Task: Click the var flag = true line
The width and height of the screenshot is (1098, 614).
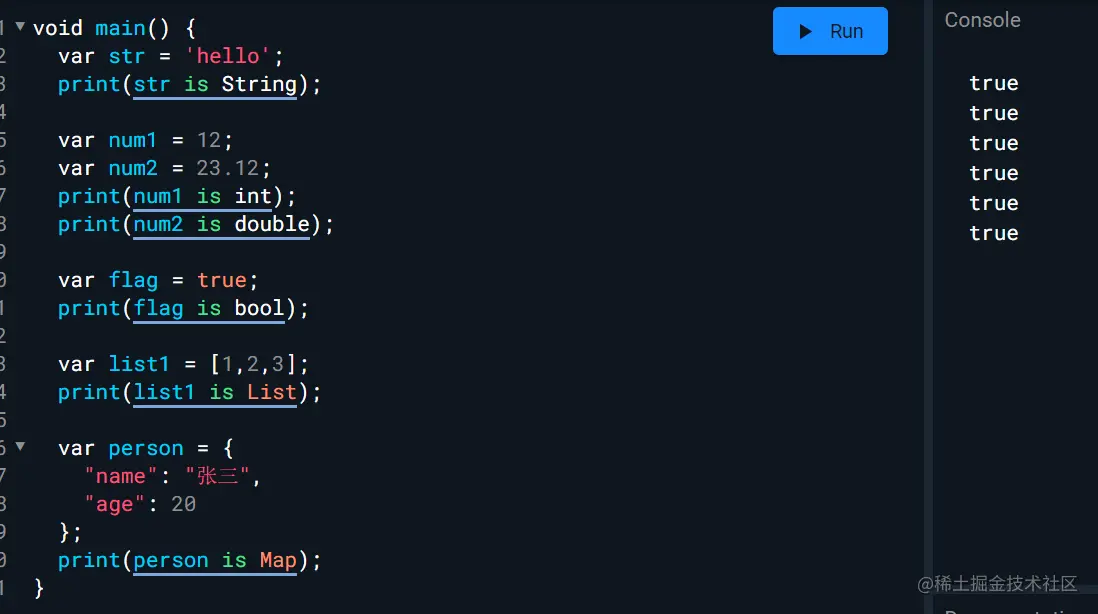Action: click(x=158, y=280)
